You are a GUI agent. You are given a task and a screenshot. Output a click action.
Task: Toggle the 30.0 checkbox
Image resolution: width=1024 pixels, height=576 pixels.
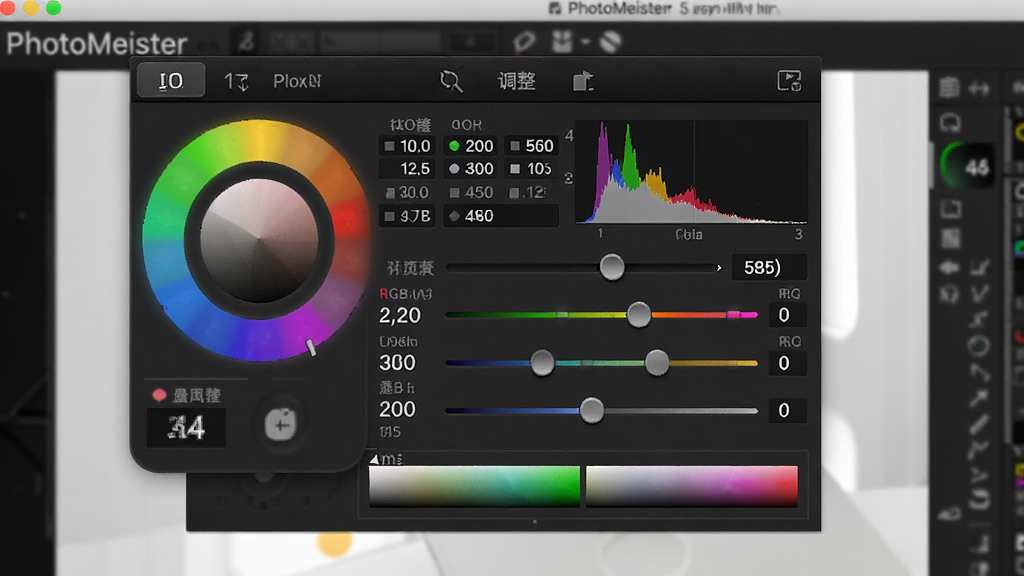pos(390,193)
